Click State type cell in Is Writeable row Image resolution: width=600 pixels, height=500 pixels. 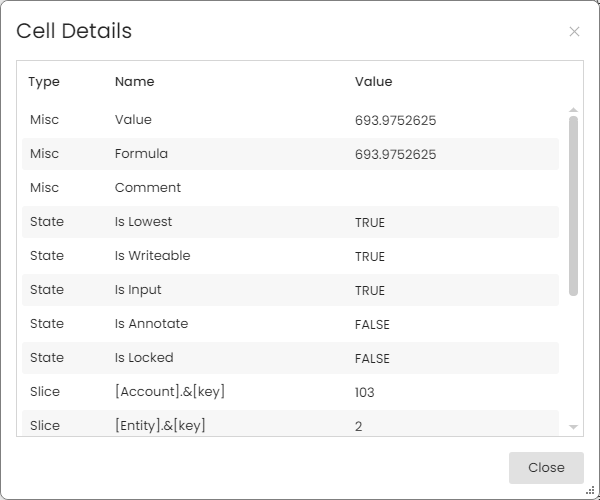47,256
